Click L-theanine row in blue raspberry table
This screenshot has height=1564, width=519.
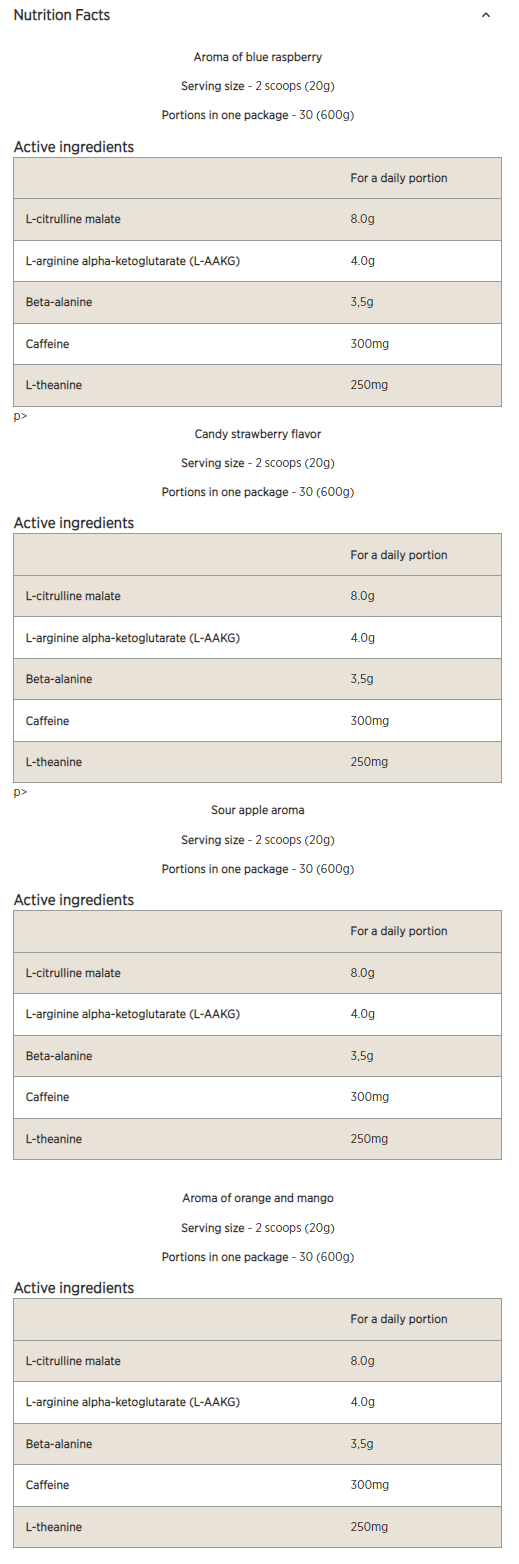click(257, 385)
